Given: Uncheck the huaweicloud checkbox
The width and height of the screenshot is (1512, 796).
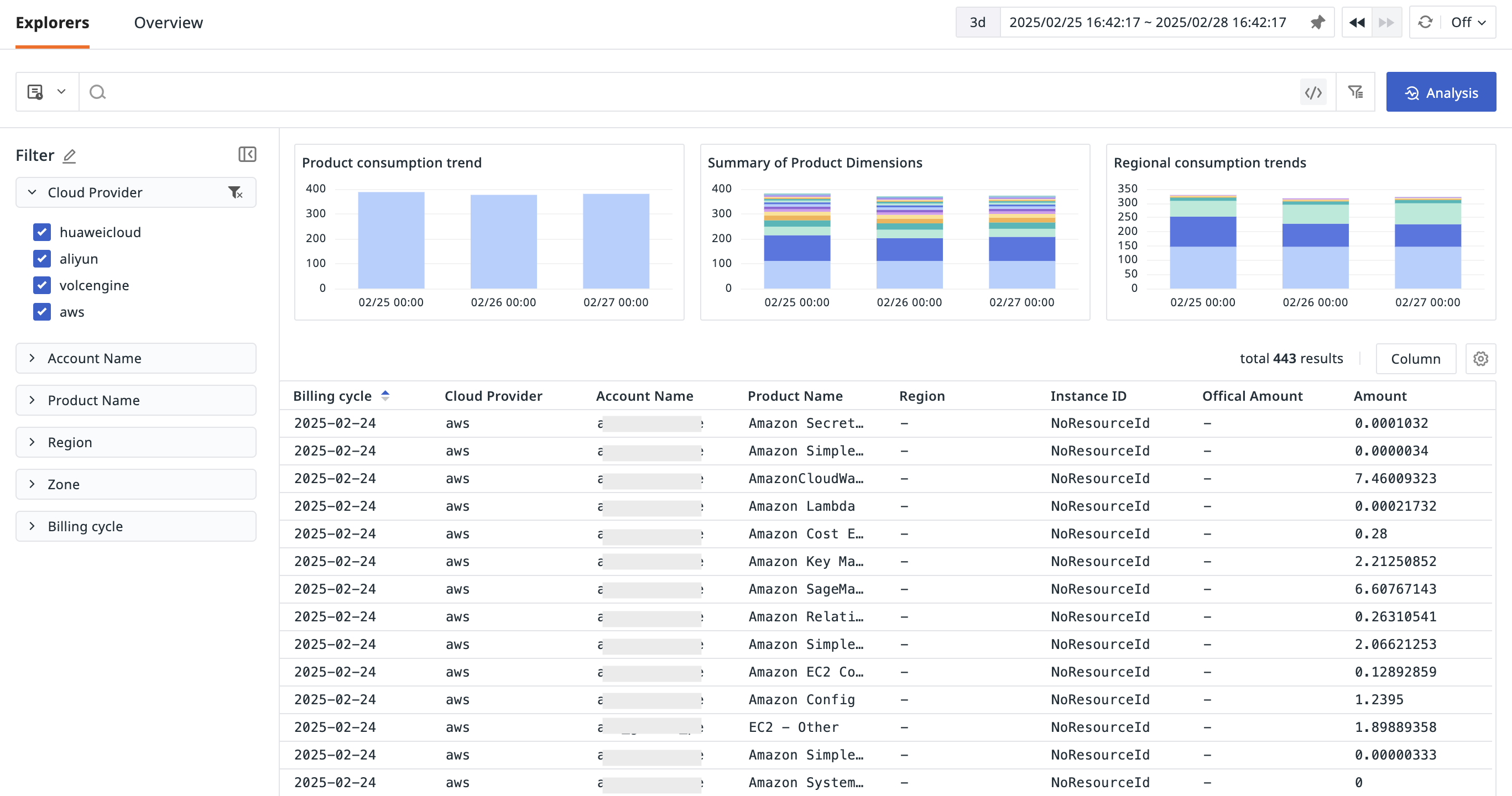Looking at the screenshot, I should point(42,232).
